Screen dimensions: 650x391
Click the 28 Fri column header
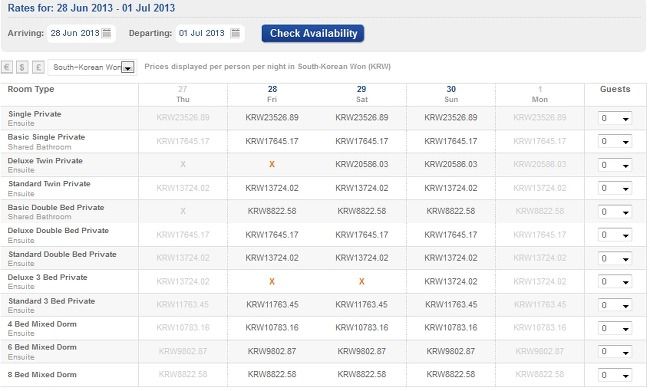click(272, 95)
